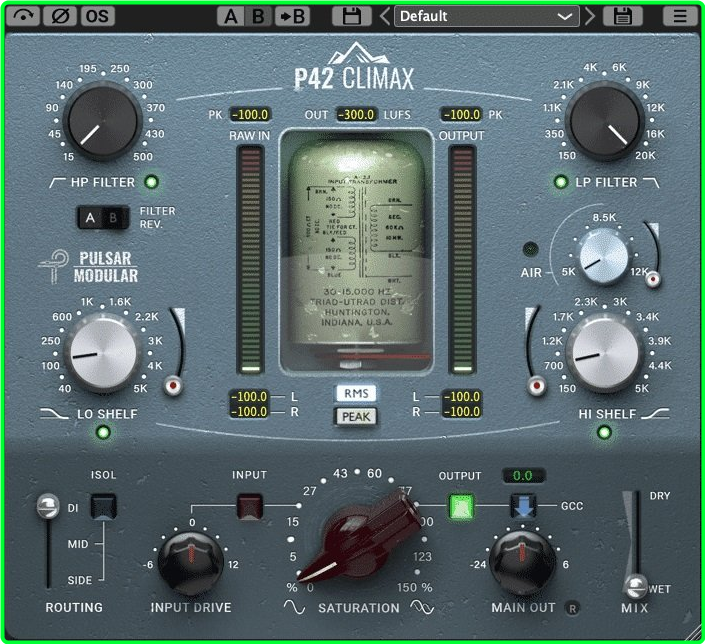Click the GCC blue down-arrow button
The image size is (705, 644).
pyautogui.click(x=523, y=506)
